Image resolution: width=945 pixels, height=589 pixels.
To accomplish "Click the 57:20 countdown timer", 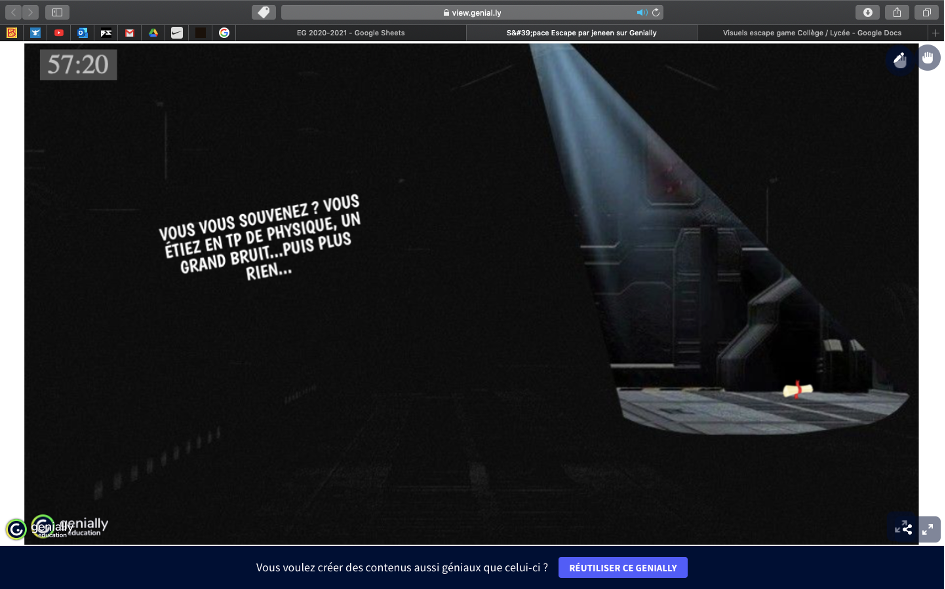I will click(78, 65).
